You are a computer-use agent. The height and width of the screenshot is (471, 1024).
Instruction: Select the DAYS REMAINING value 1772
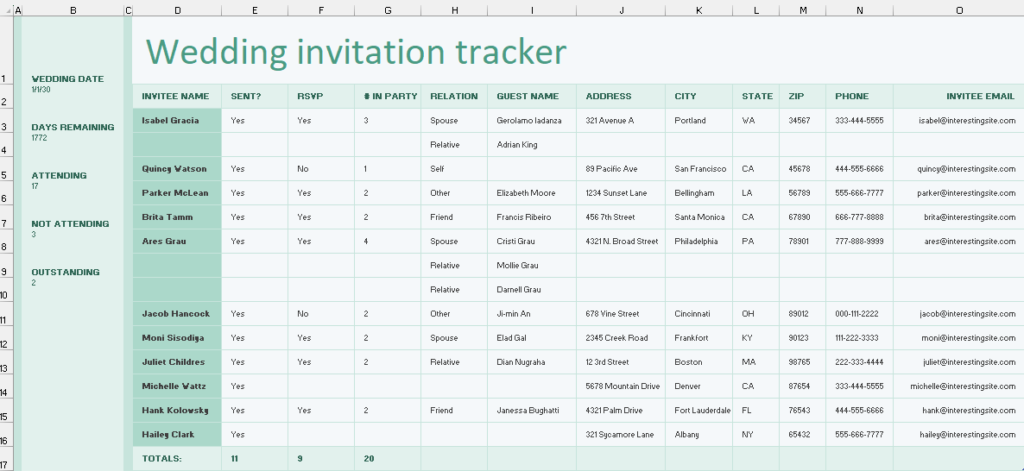tap(39, 138)
